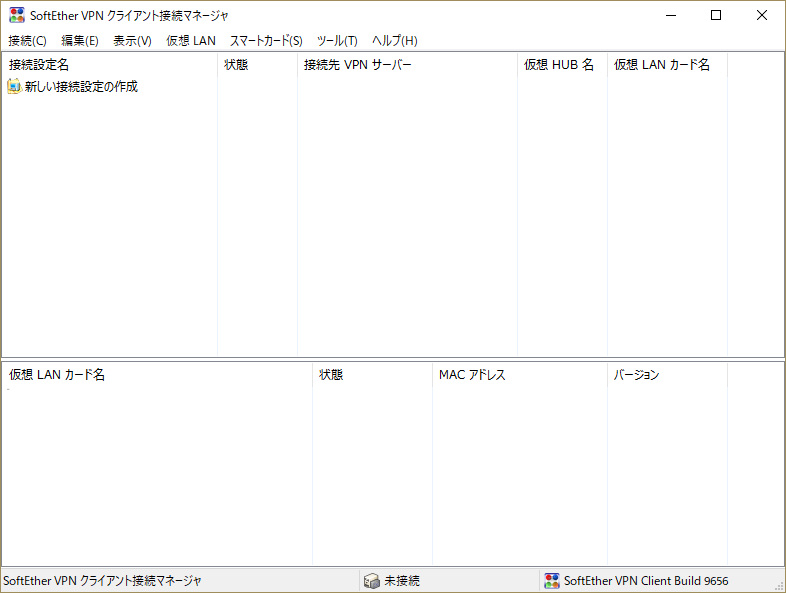Click the lower pane 状態 column header
Screen dimensions: 786x593
click(331, 375)
